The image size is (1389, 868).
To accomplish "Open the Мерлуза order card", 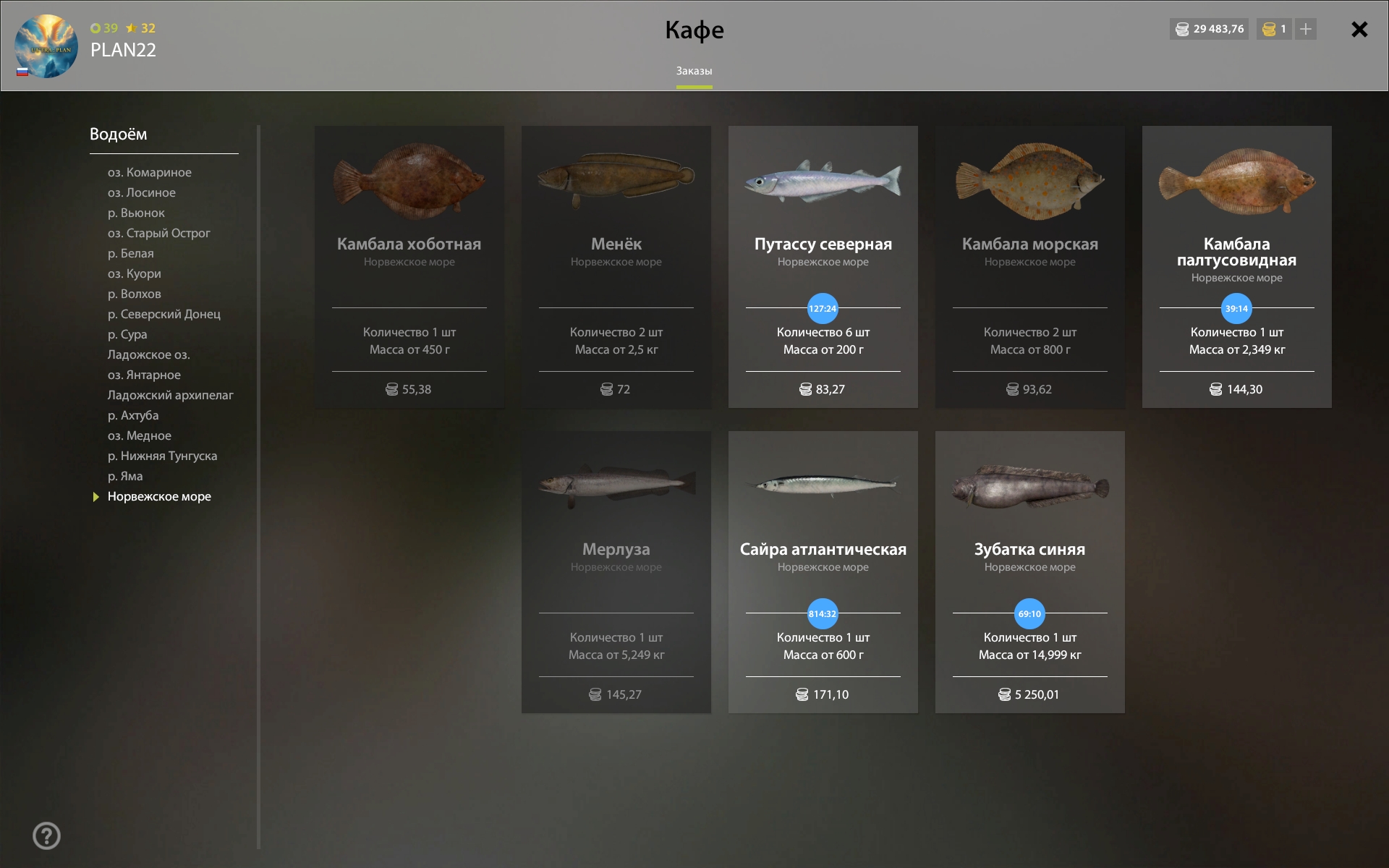I will pos(616,572).
